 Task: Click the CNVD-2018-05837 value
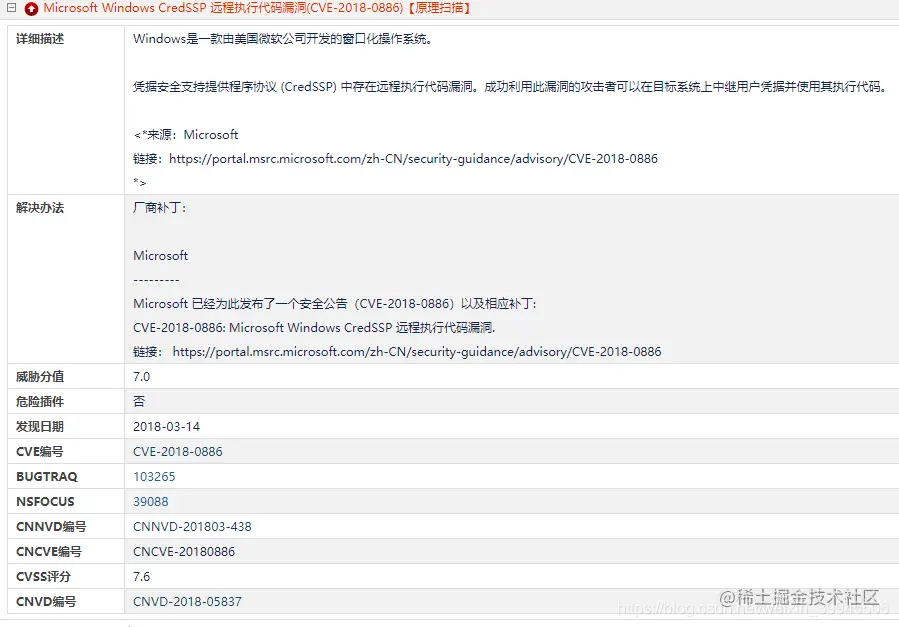187,602
